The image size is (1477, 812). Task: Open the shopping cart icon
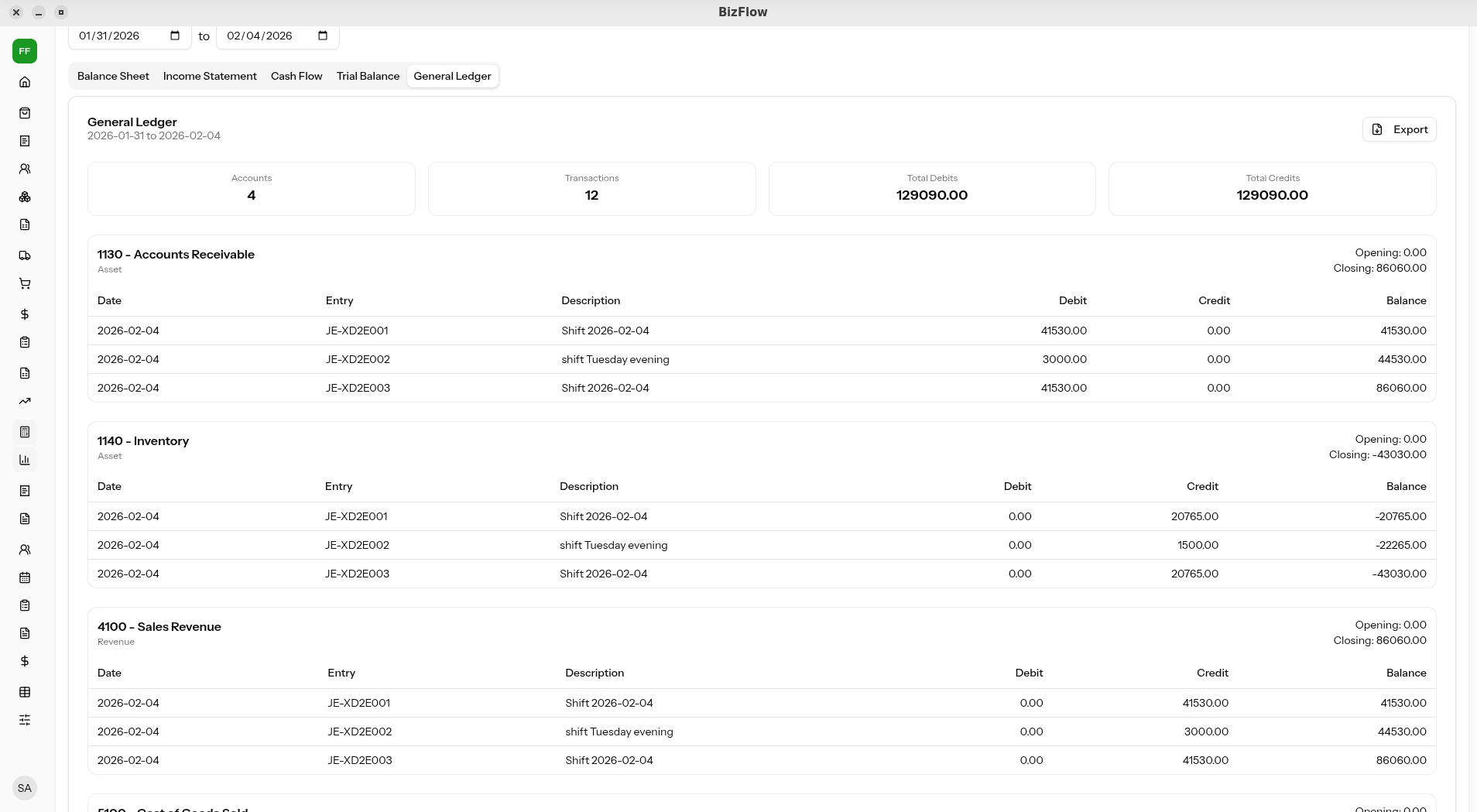click(x=25, y=283)
